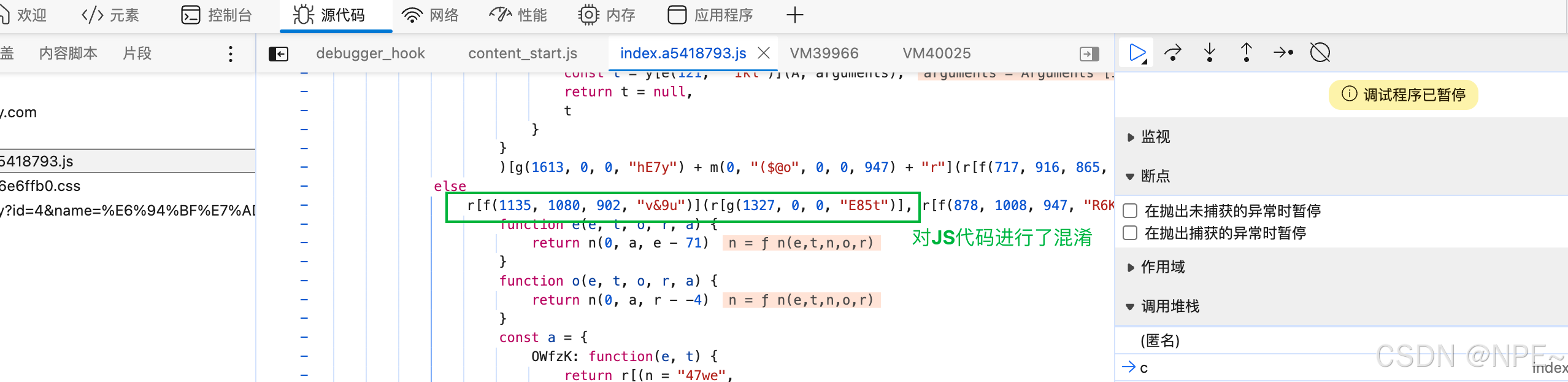1568x382 pixels.
Task: Deactivate all breakpoints icon
Action: (x=1320, y=53)
